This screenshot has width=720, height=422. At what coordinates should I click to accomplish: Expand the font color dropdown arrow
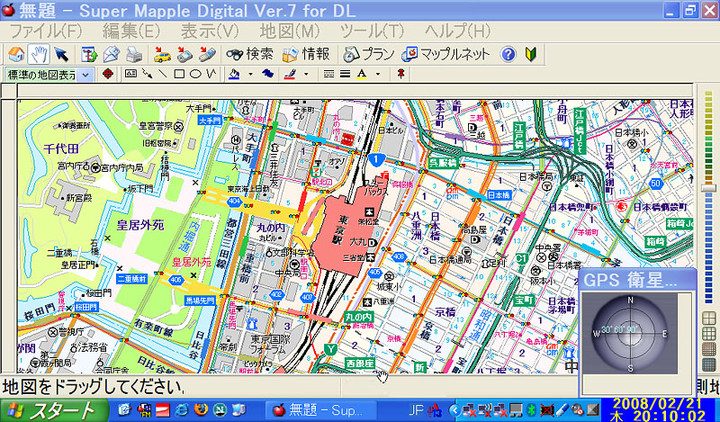pyautogui.click(x=377, y=74)
